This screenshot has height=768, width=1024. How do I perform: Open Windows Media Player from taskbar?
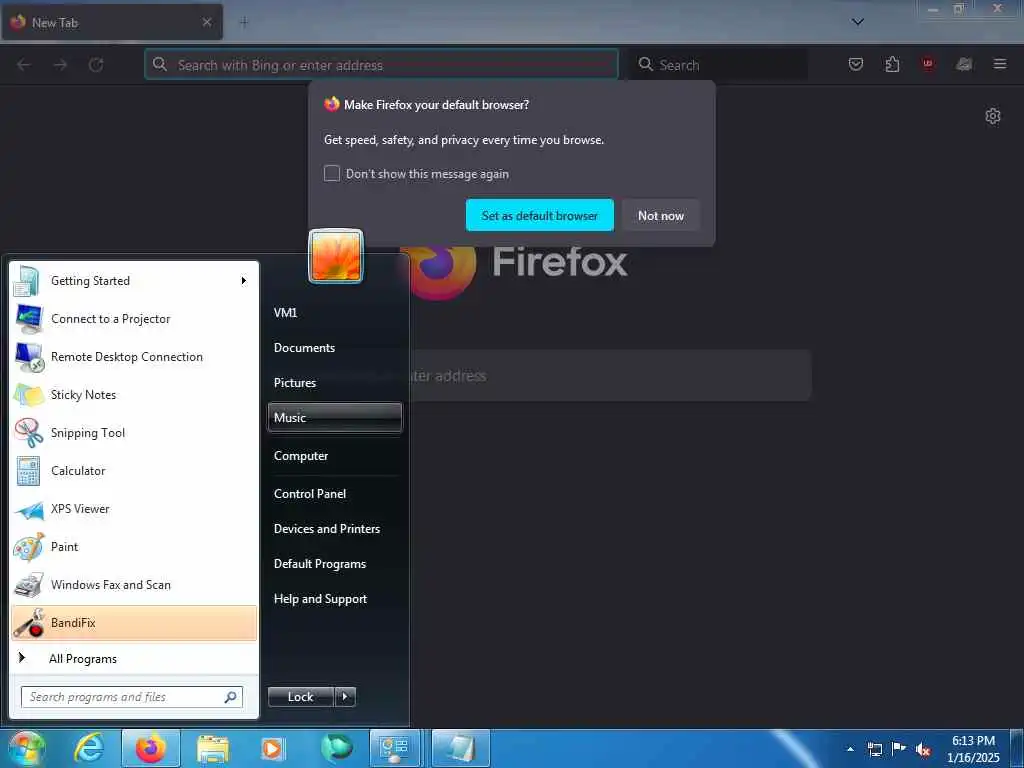pyautogui.click(x=274, y=748)
